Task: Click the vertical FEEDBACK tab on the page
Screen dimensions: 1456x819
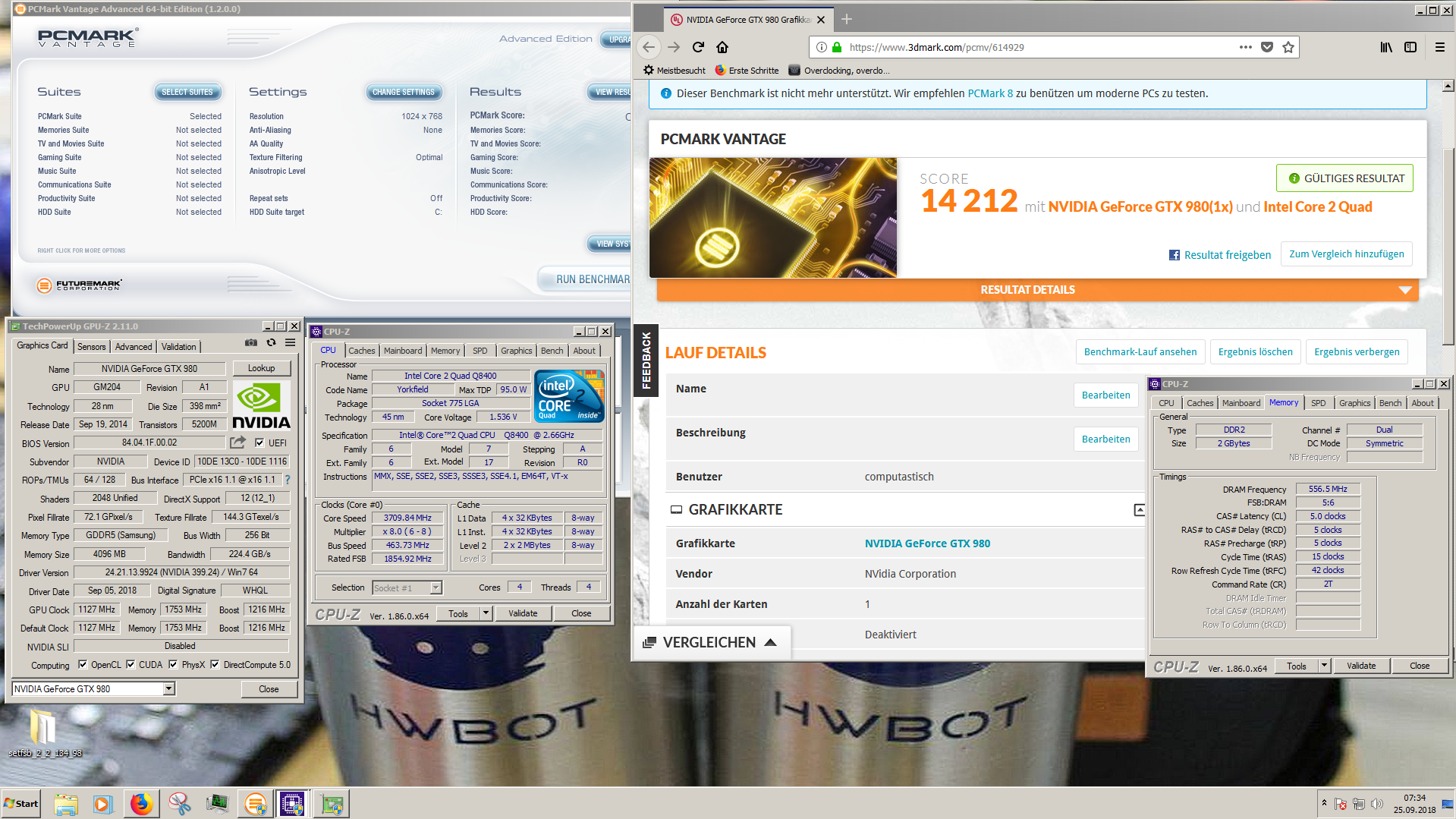Action: pos(646,361)
